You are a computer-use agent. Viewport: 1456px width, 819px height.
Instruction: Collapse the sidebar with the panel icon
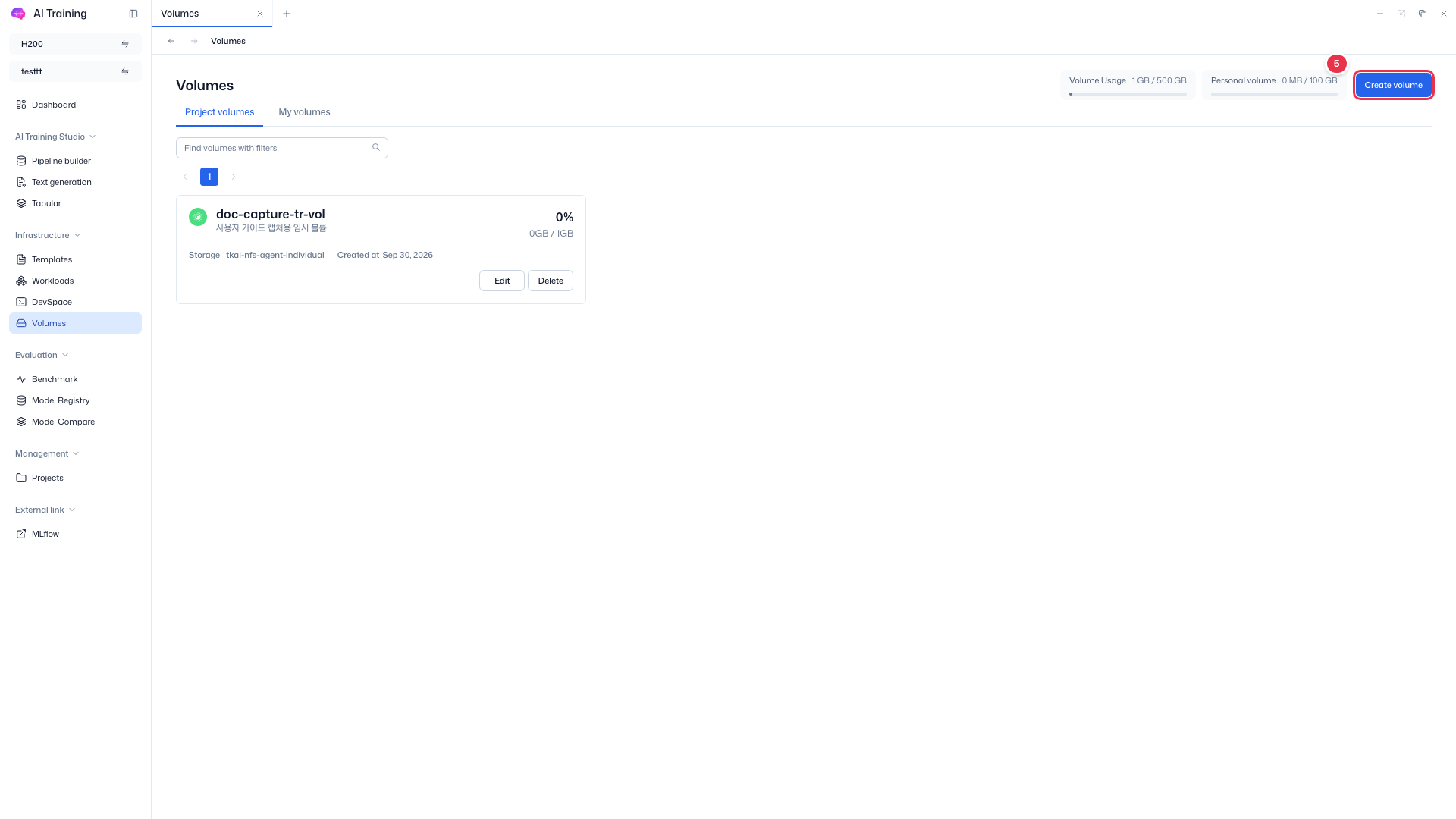pyautogui.click(x=133, y=14)
